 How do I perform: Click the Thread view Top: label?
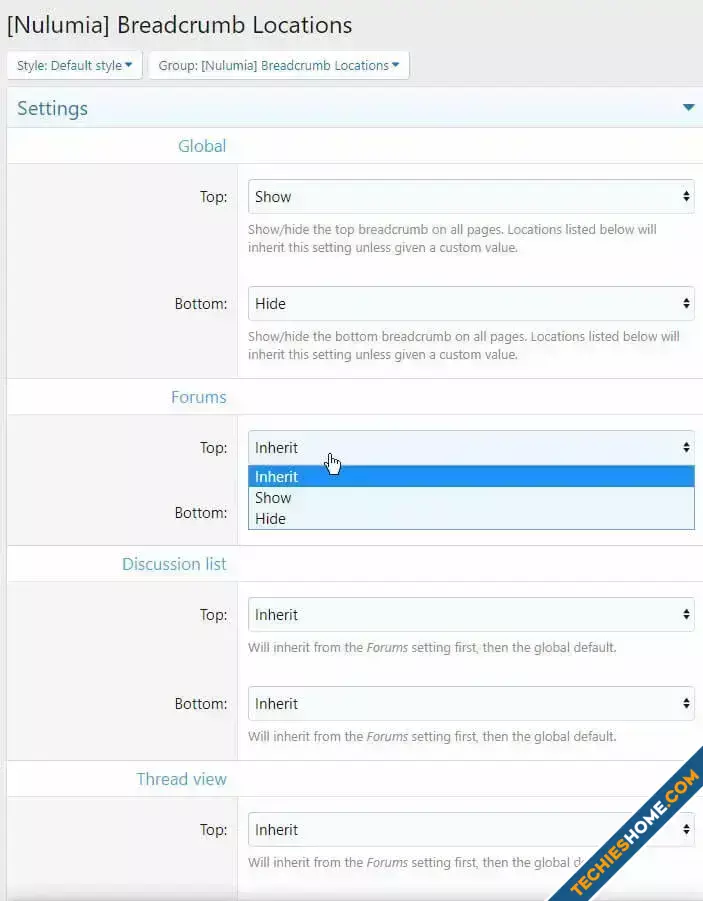coord(213,830)
